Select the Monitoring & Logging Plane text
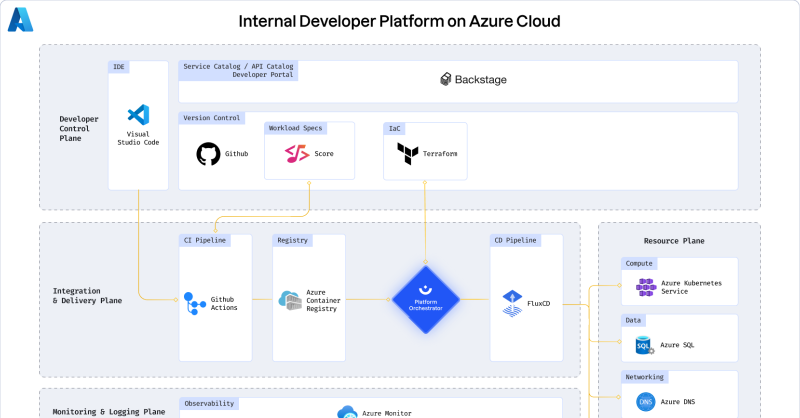 tap(109, 412)
